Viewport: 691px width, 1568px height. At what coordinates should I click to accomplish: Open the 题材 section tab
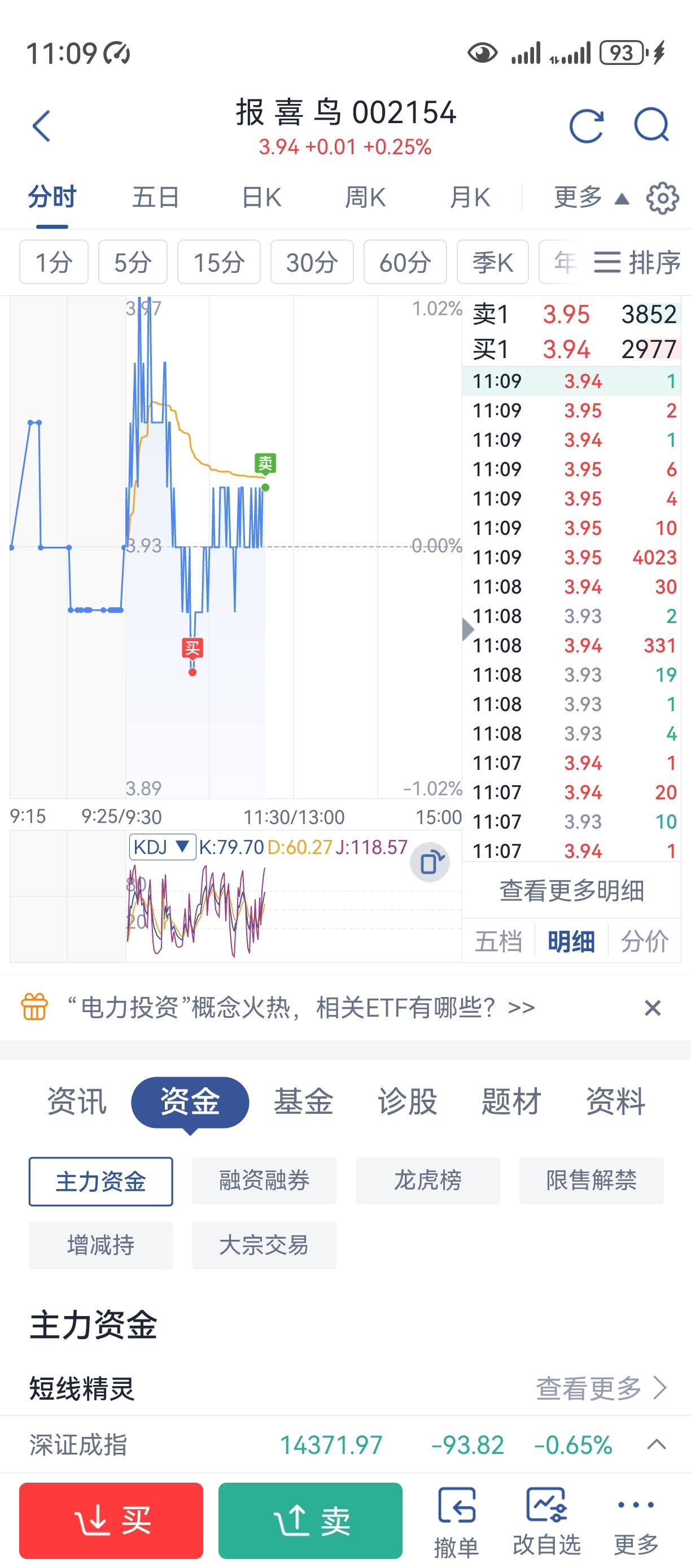coord(511,1101)
